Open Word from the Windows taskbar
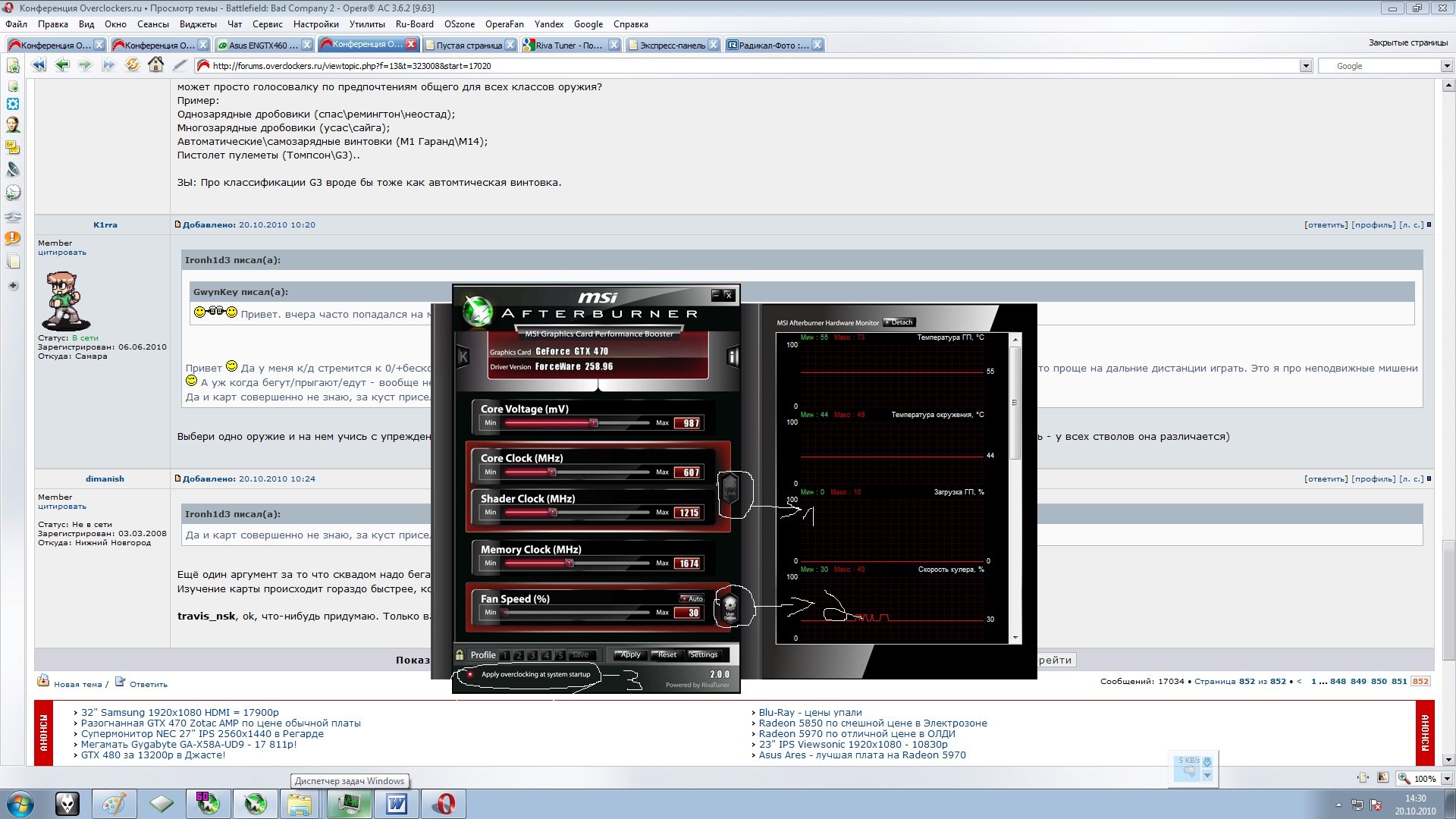 (x=397, y=804)
